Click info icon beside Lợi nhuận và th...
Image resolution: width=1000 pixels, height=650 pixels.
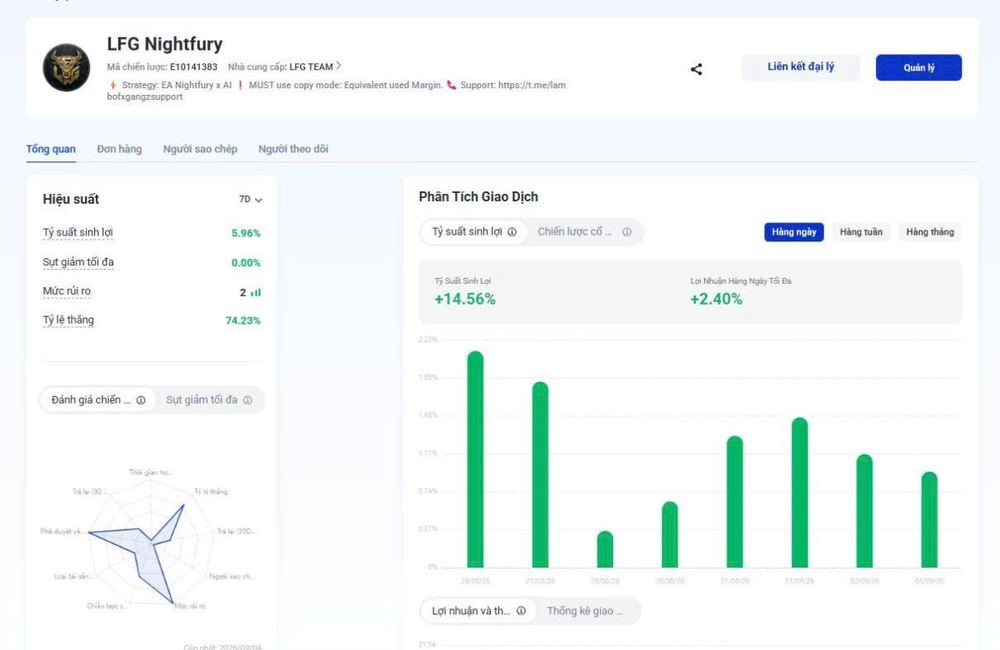click(521, 610)
